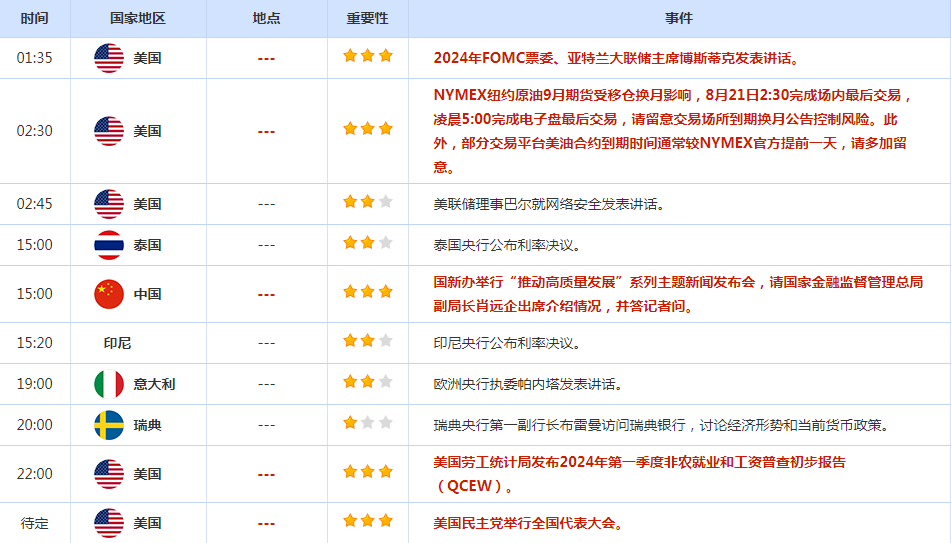
Task: Click the star rating in the 02:30 row
Action: (368, 129)
